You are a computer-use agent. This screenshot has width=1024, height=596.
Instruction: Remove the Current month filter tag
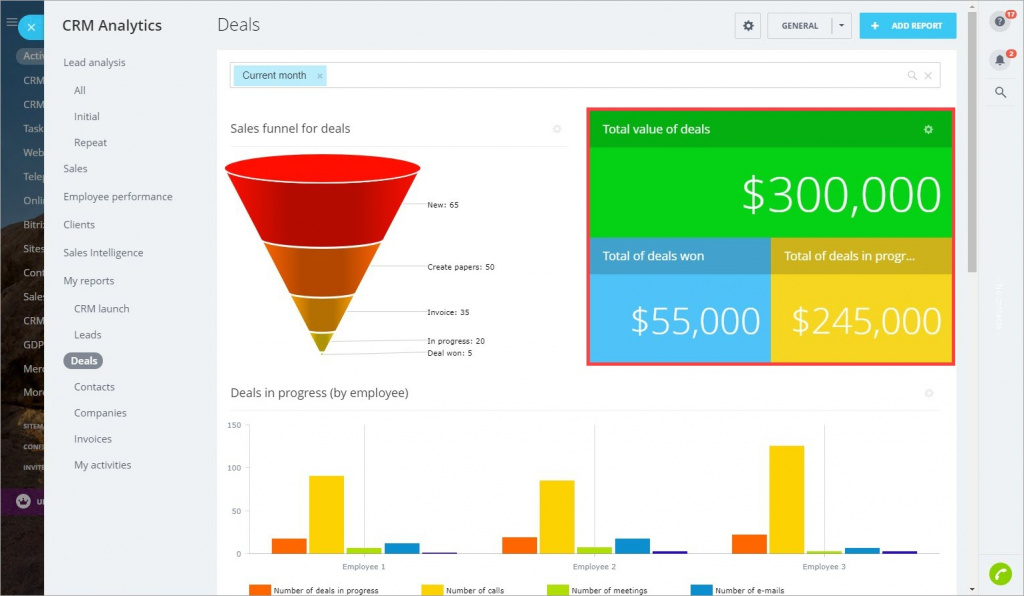pyautogui.click(x=318, y=75)
